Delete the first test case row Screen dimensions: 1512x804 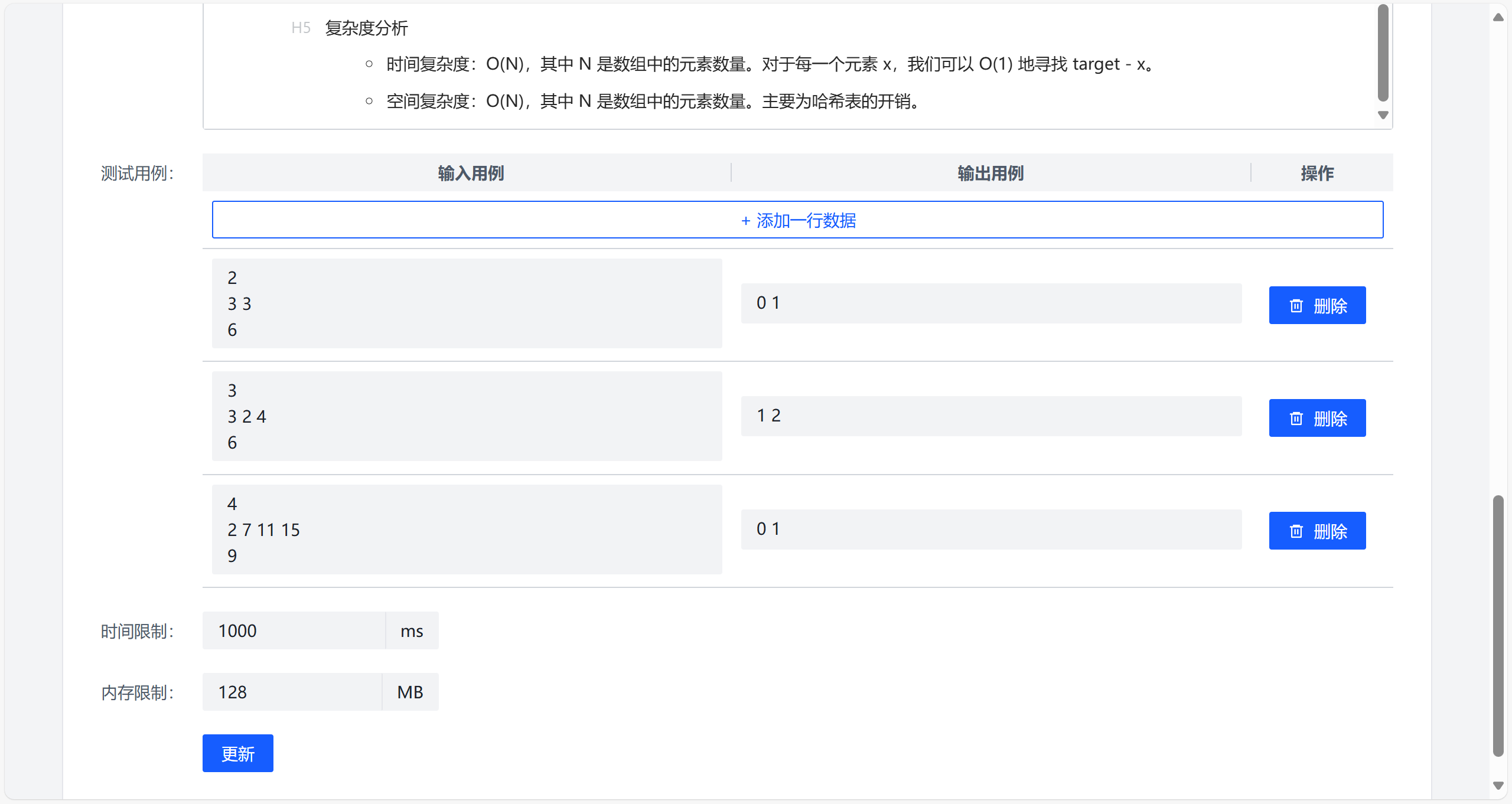pos(1317,305)
